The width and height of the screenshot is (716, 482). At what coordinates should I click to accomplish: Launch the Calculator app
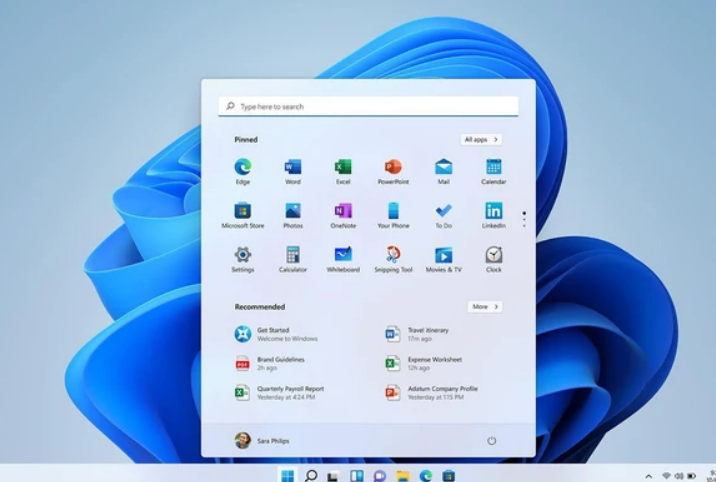[x=293, y=259]
